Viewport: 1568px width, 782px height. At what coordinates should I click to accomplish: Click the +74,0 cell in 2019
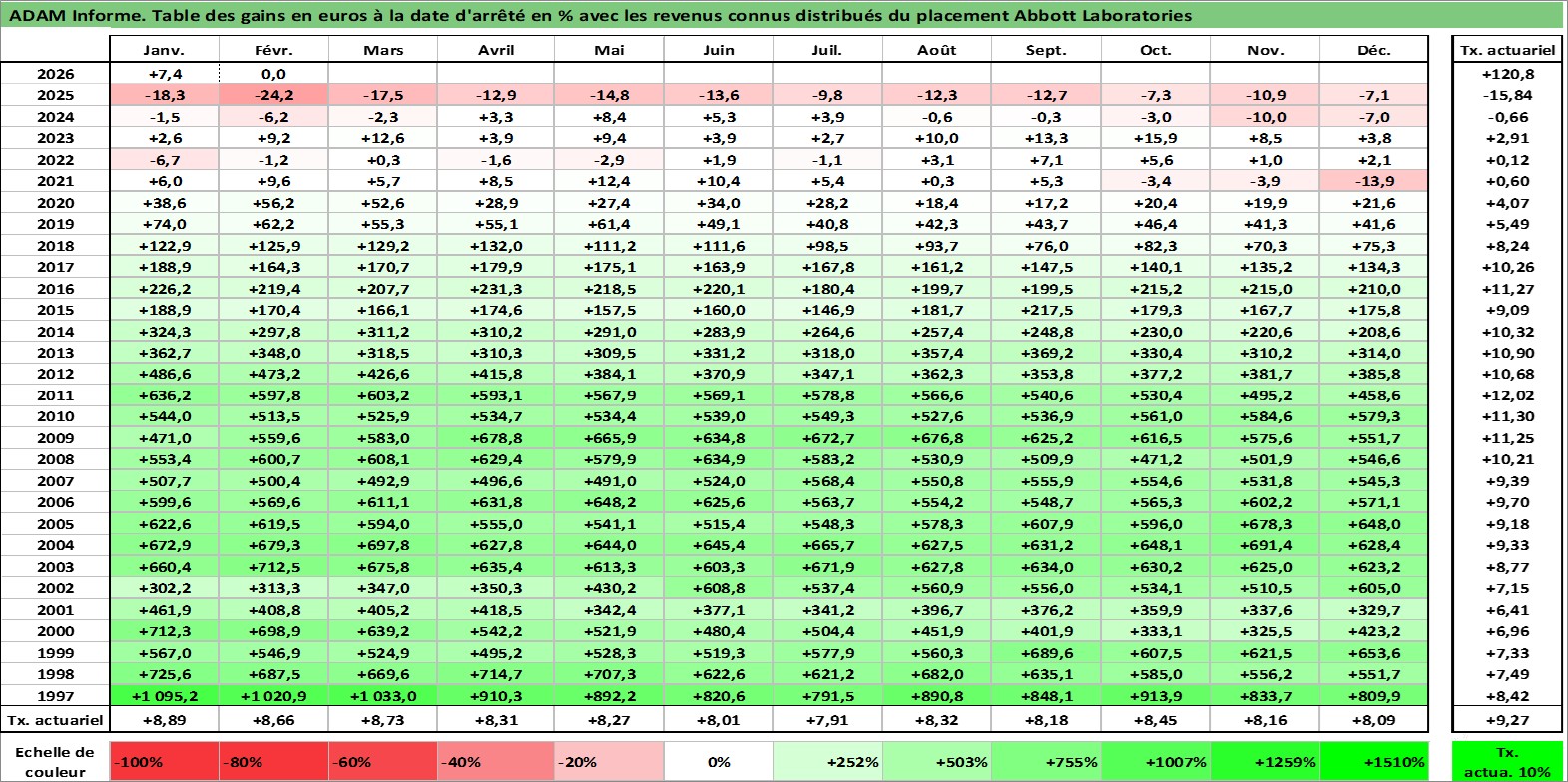164,224
